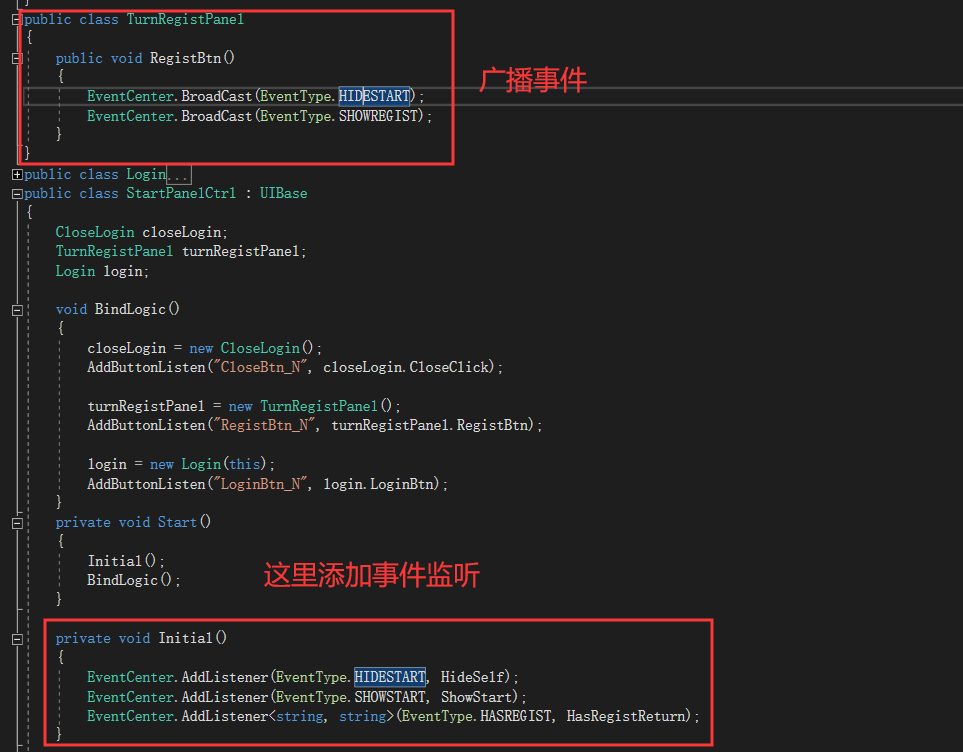Click the first EventCenter in RegistBtn
Viewport: 963px width, 752px height.
130,96
